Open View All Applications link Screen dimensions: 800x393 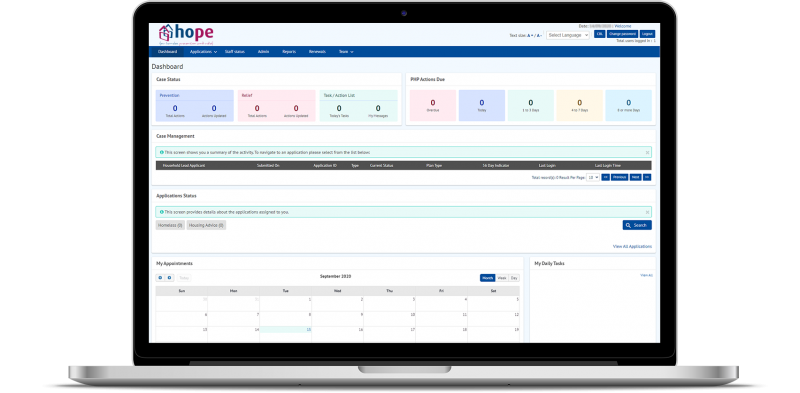(632, 247)
